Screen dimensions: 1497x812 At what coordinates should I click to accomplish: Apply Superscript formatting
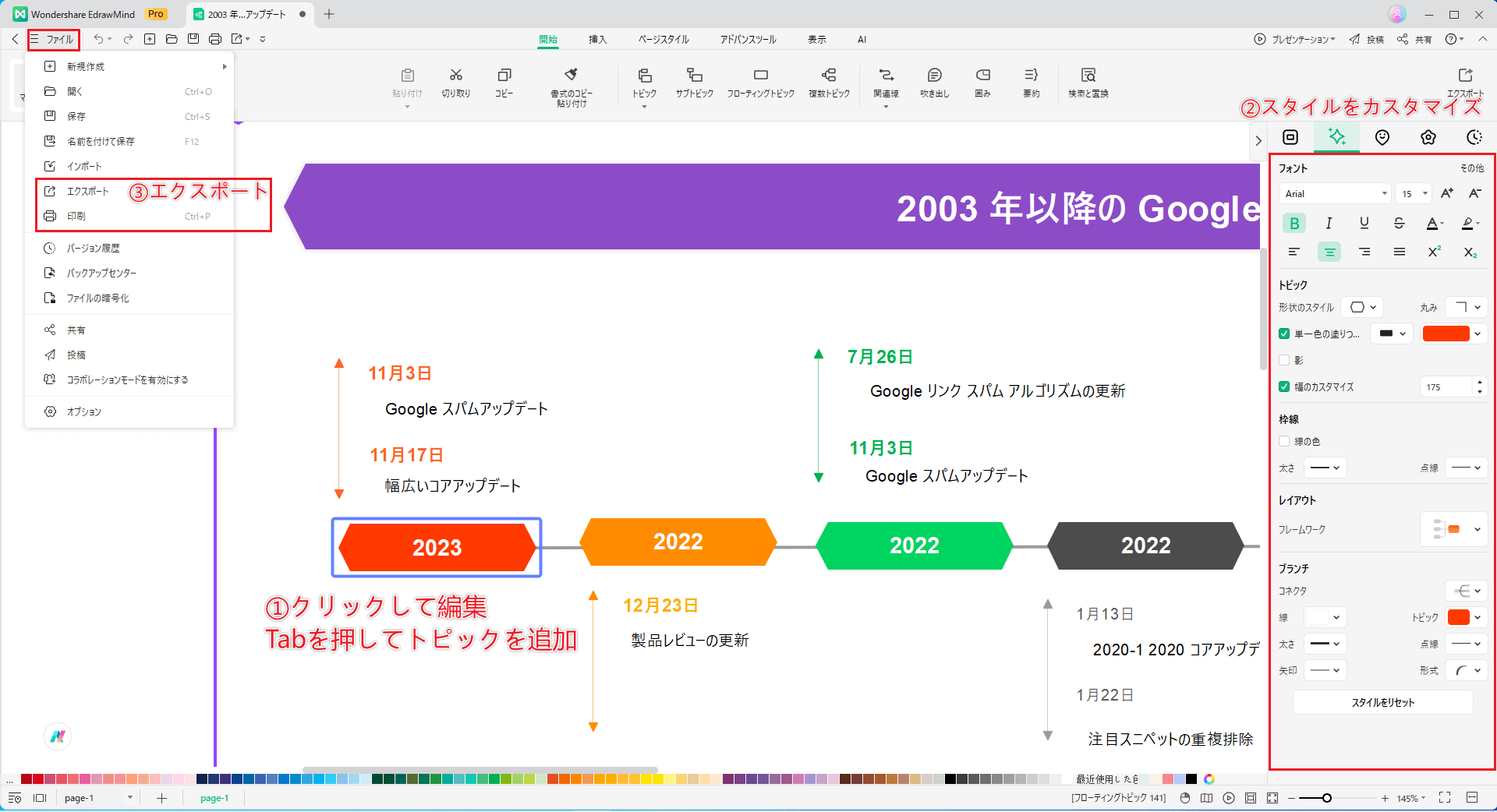[x=1434, y=252]
